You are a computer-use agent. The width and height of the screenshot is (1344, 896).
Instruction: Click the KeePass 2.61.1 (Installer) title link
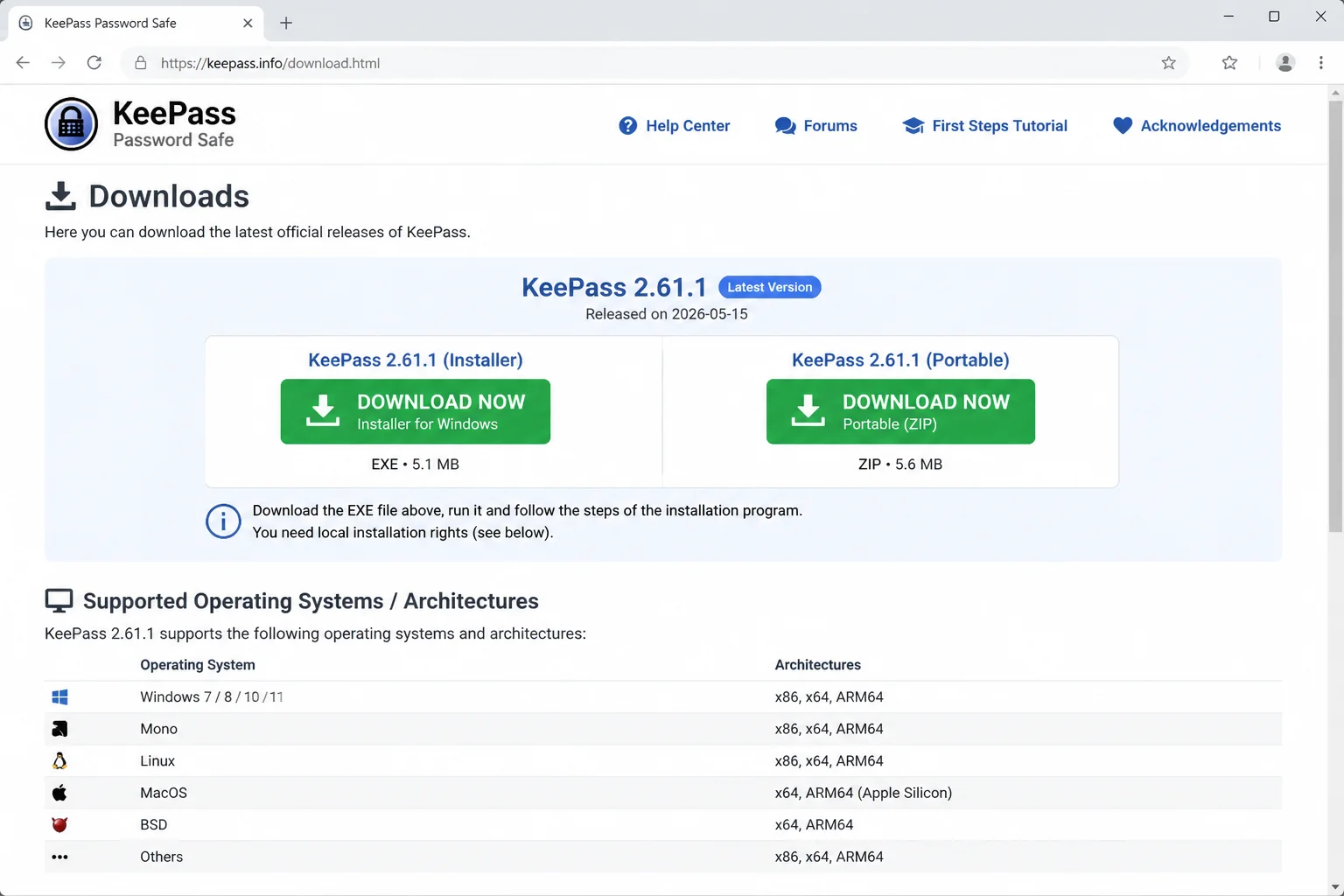416,360
